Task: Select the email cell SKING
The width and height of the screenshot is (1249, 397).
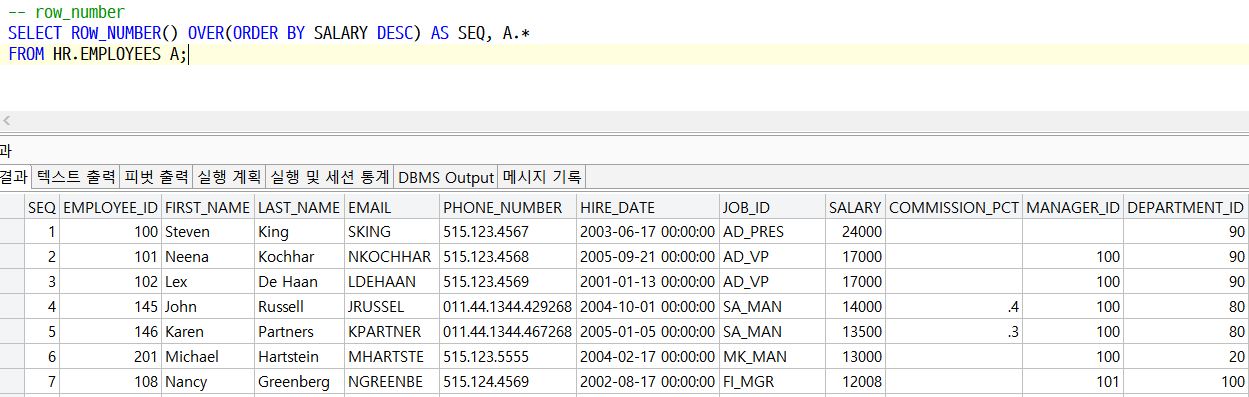Action: point(392,231)
